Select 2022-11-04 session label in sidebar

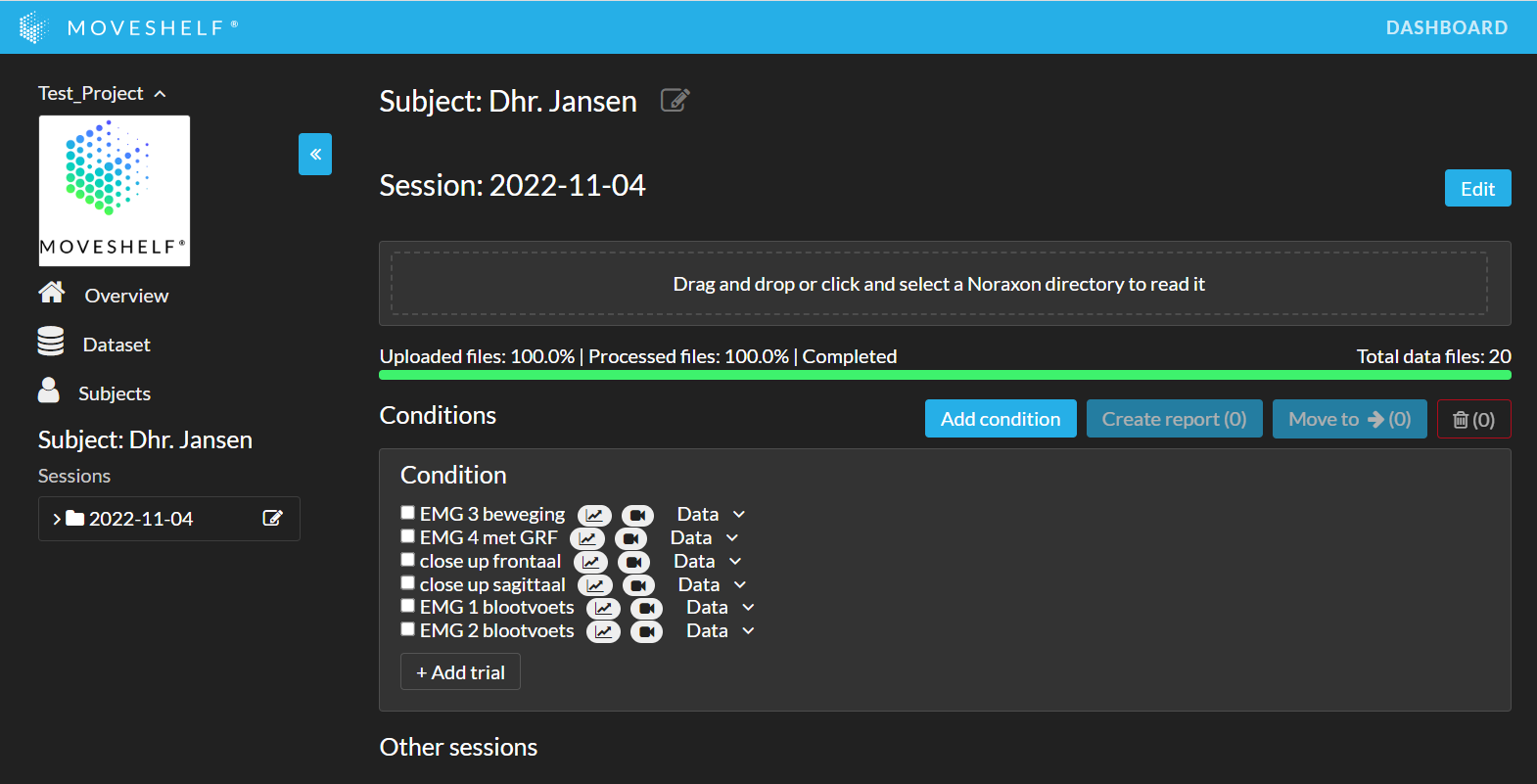[x=141, y=519]
